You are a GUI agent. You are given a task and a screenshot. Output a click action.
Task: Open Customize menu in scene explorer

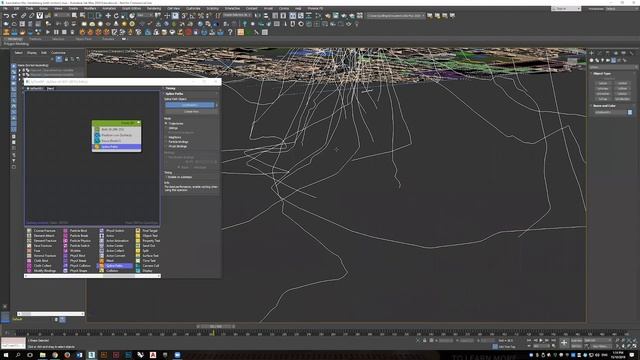click(58, 53)
